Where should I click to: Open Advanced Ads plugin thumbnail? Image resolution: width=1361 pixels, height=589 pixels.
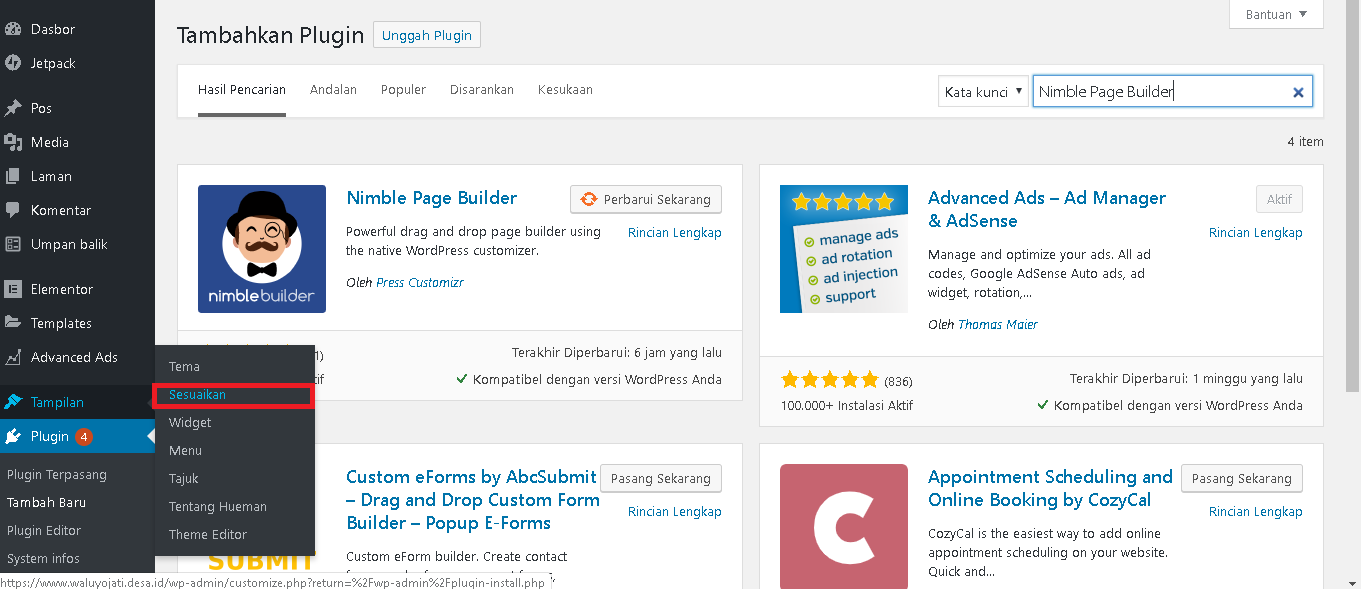pyautogui.click(x=844, y=249)
